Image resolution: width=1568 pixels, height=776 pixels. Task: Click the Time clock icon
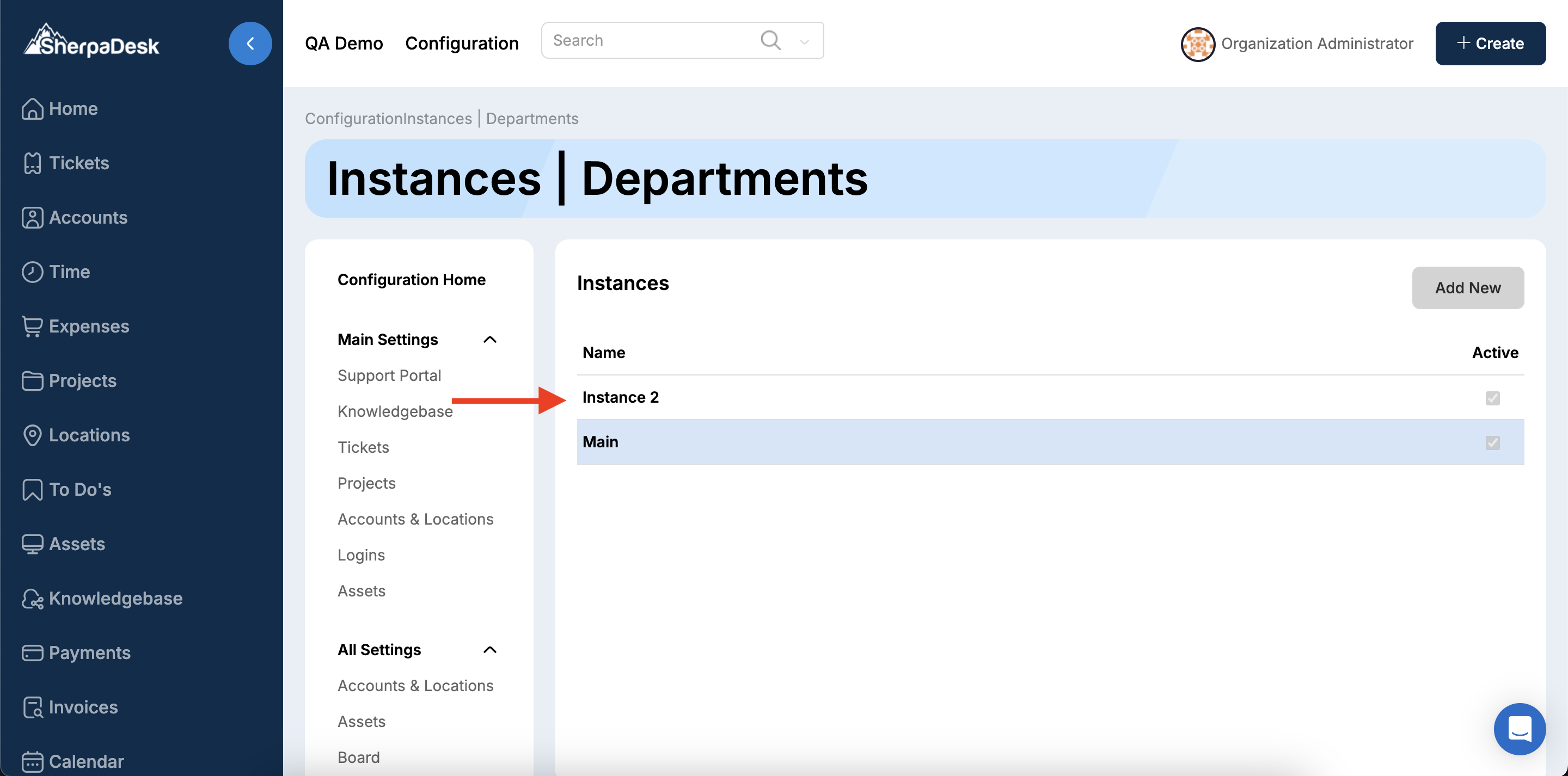(x=32, y=272)
